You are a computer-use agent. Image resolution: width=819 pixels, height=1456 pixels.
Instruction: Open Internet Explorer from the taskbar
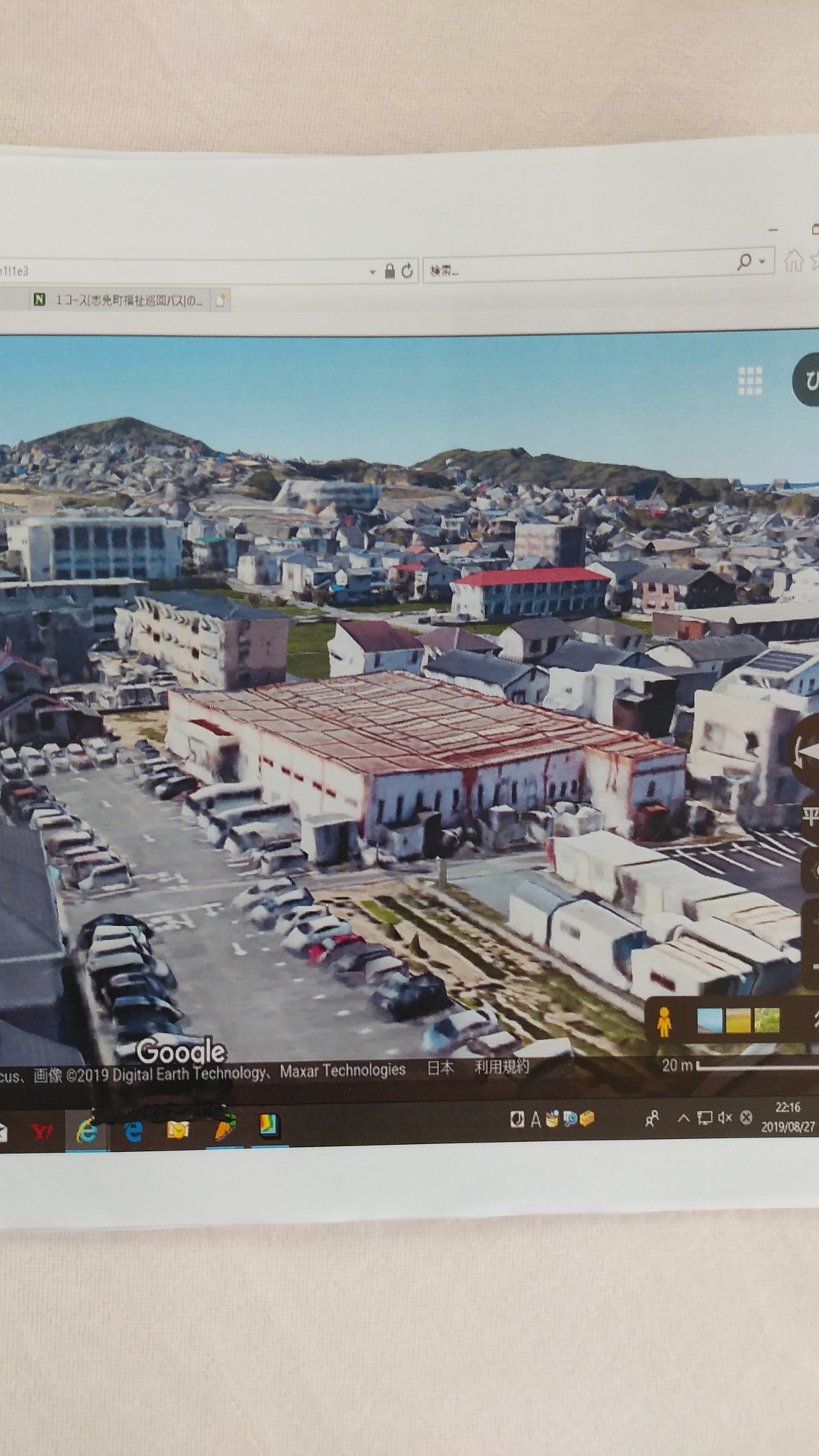(x=88, y=1130)
